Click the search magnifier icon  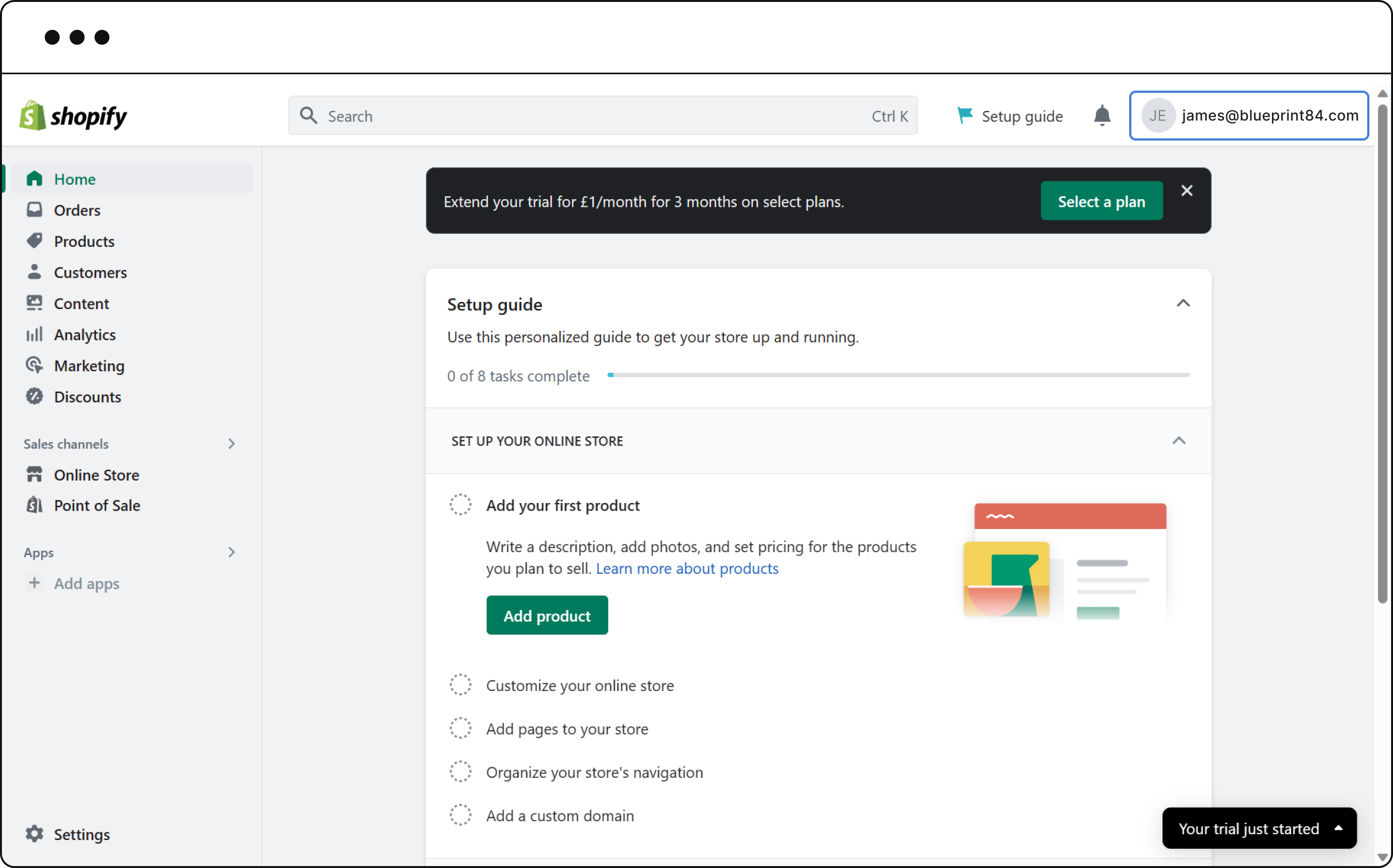(309, 115)
